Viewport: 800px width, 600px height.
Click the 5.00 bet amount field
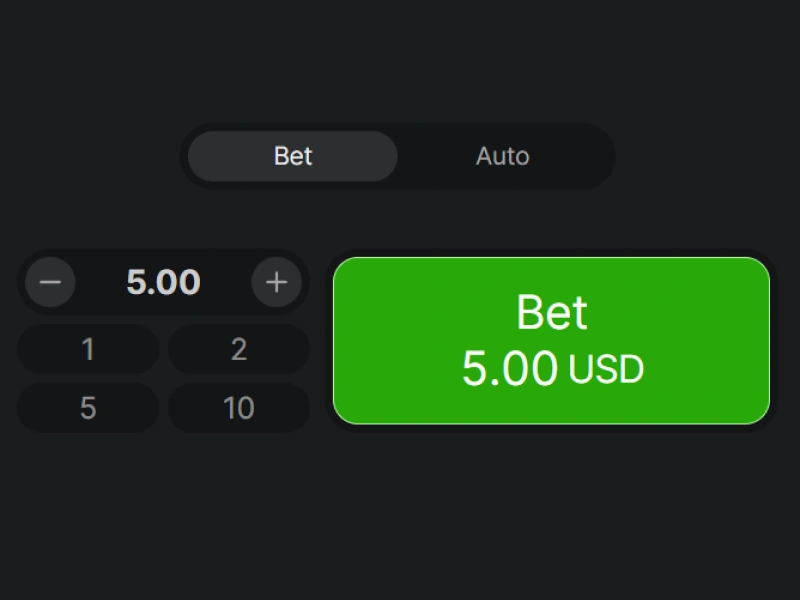tap(163, 282)
